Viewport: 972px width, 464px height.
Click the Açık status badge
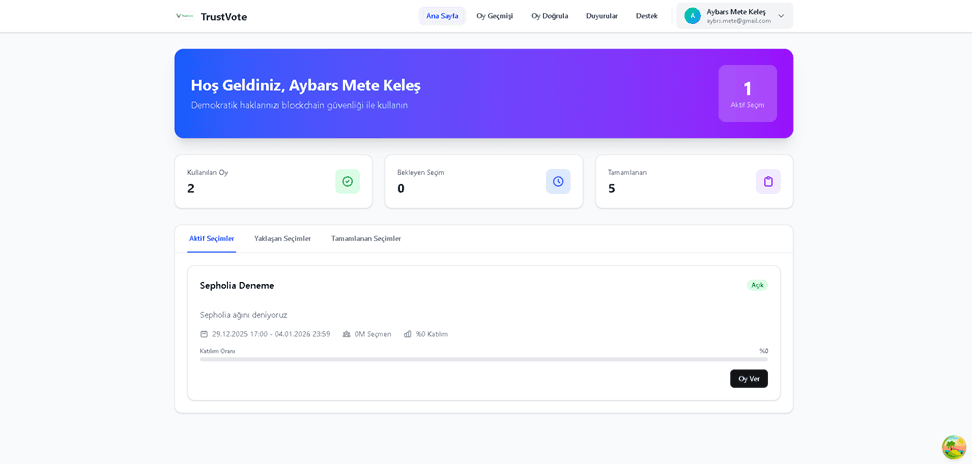tap(757, 285)
